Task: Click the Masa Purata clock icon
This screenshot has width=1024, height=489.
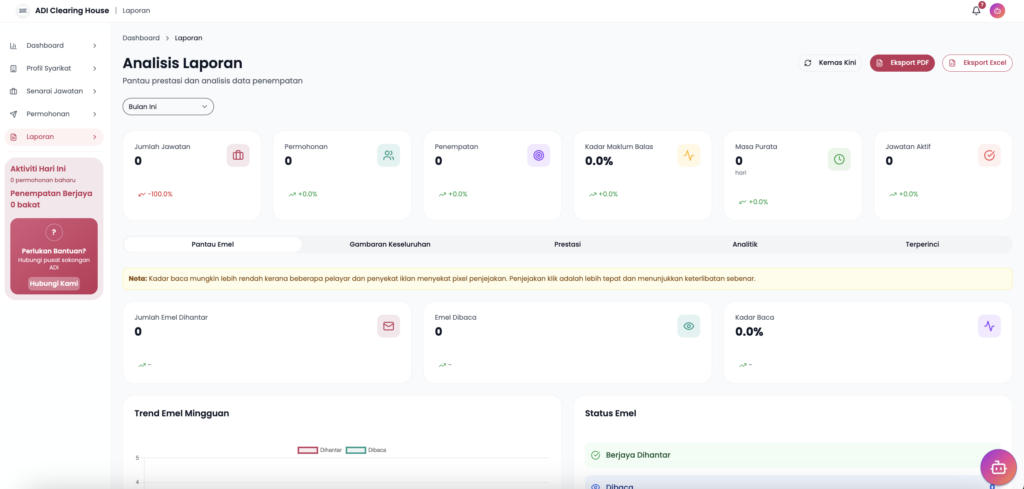Action: [x=839, y=159]
